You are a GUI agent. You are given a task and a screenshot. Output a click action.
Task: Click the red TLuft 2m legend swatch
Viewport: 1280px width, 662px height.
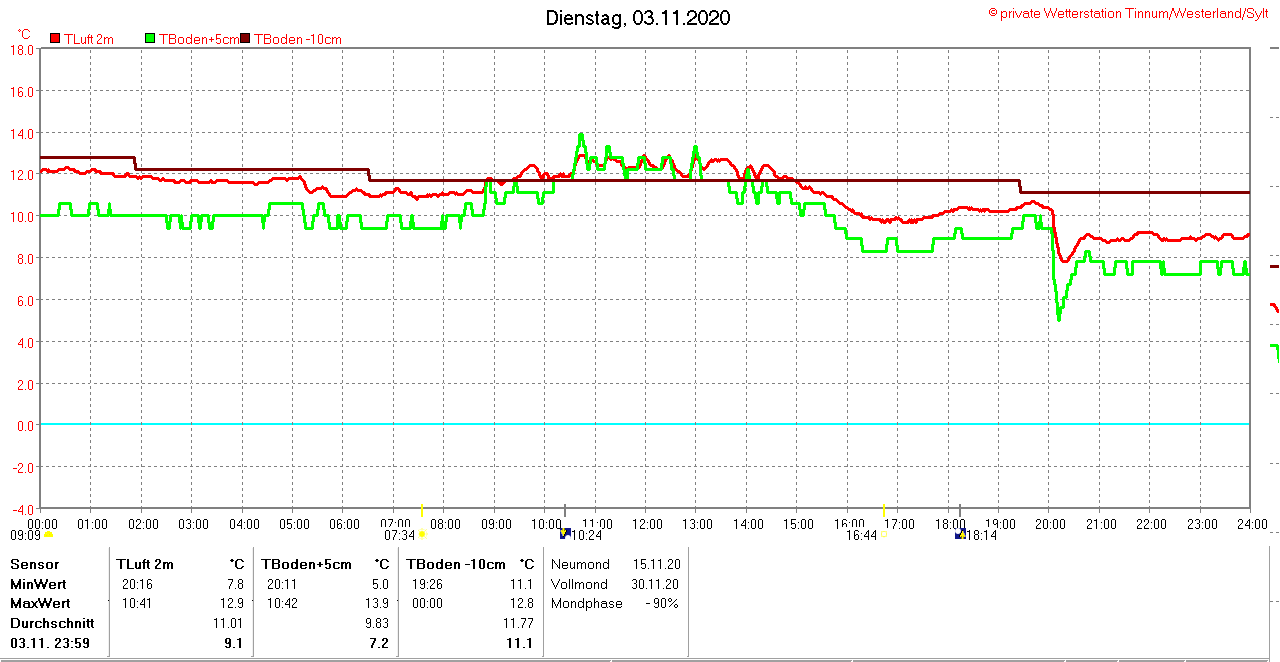(x=55, y=39)
